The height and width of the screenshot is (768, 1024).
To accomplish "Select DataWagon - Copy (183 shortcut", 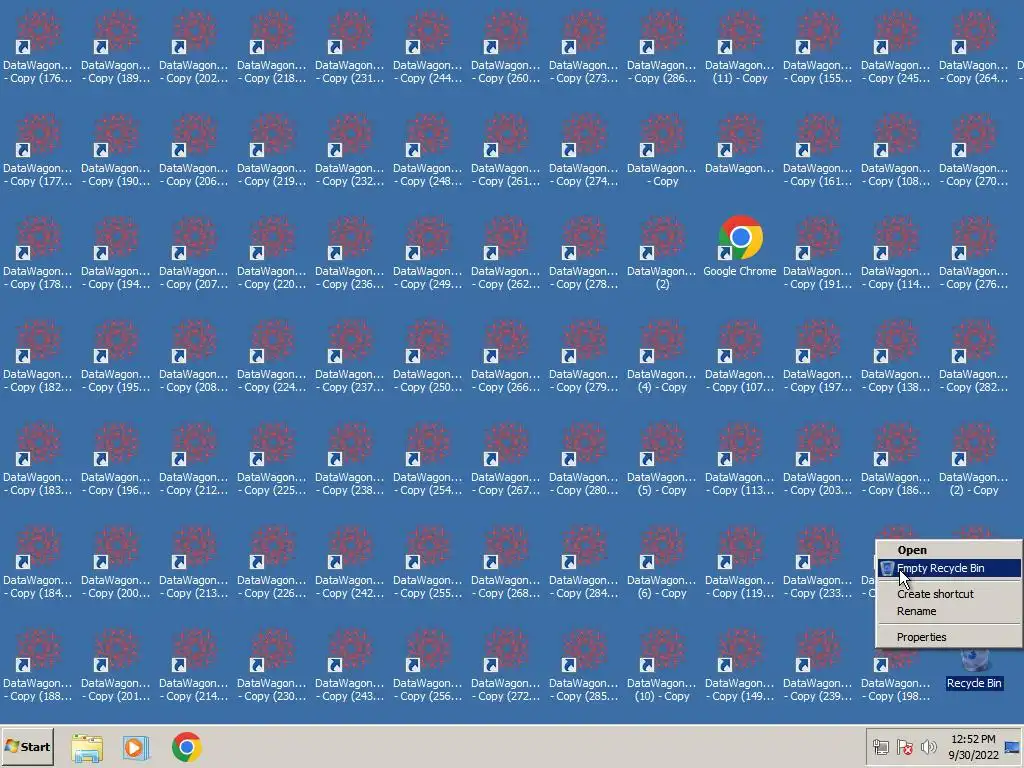I will click(38, 460).
